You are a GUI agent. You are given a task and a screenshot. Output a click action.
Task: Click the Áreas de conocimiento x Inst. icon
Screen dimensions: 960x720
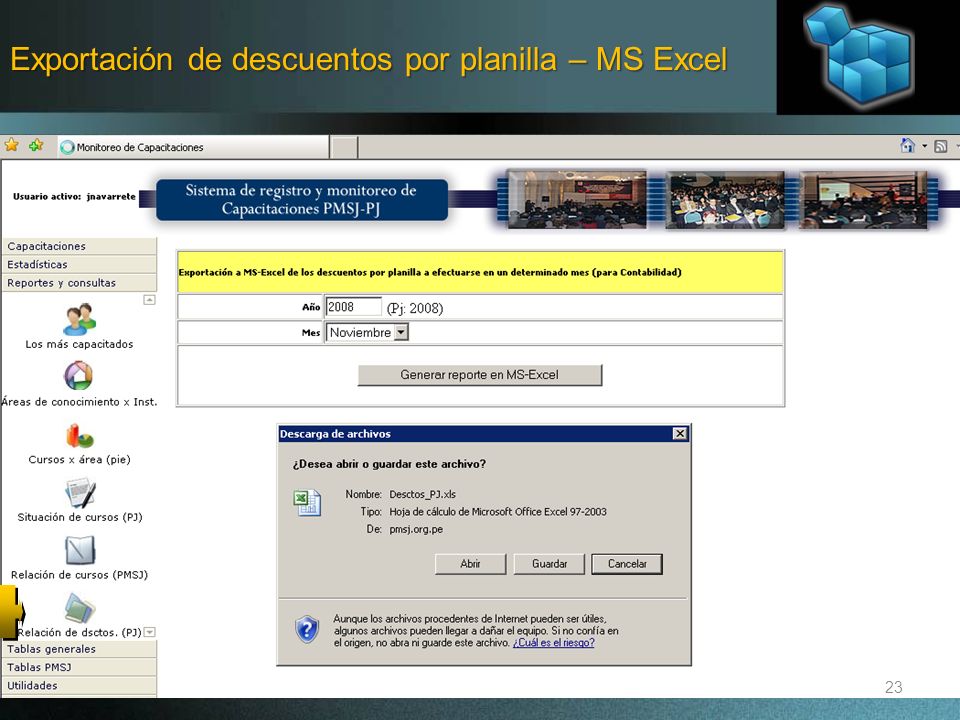point(78,376)
